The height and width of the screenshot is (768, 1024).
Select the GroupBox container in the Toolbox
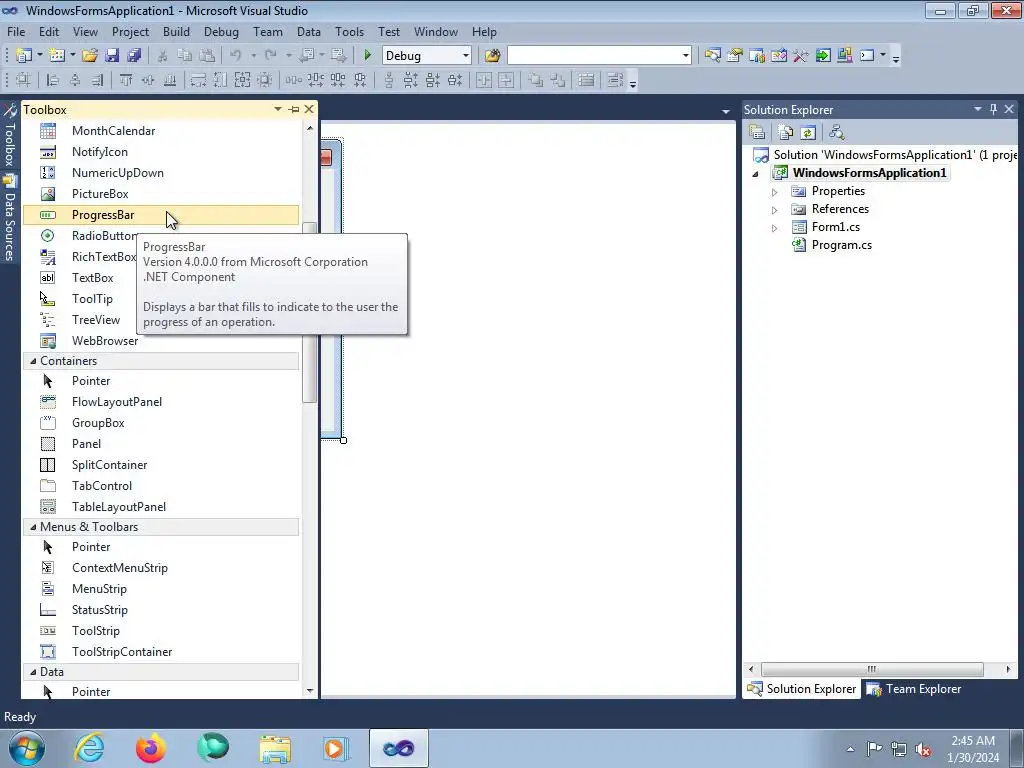point(161,423)
